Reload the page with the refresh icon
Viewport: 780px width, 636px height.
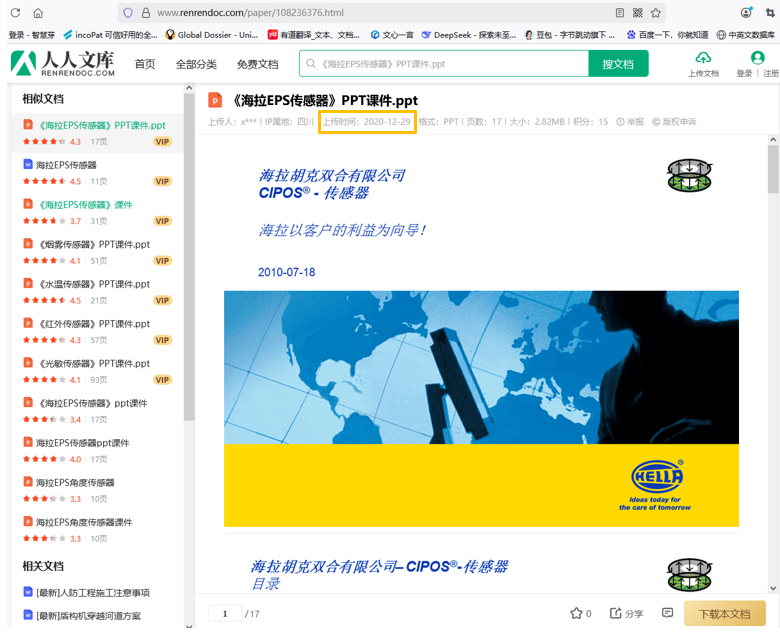coord(15,12)
